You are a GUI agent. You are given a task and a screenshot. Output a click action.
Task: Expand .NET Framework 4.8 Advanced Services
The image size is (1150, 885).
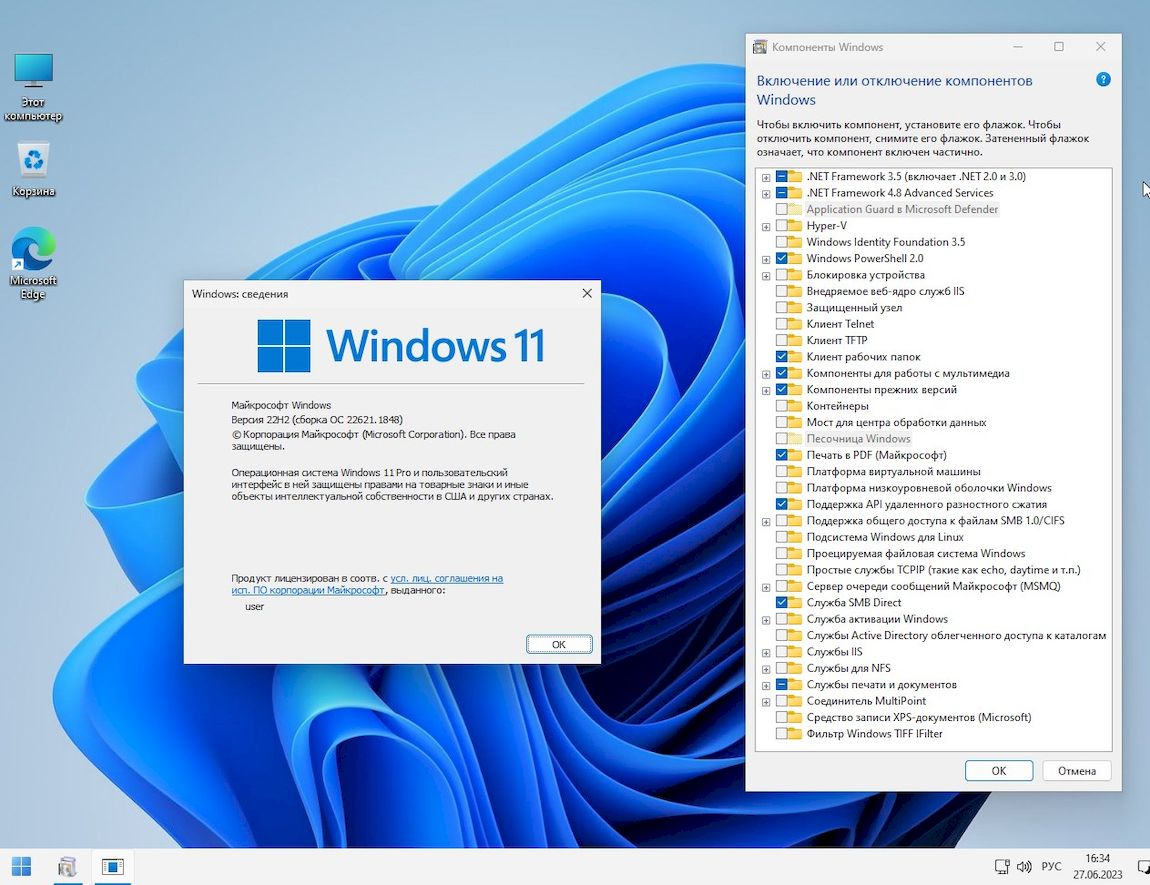click(766, 194)
